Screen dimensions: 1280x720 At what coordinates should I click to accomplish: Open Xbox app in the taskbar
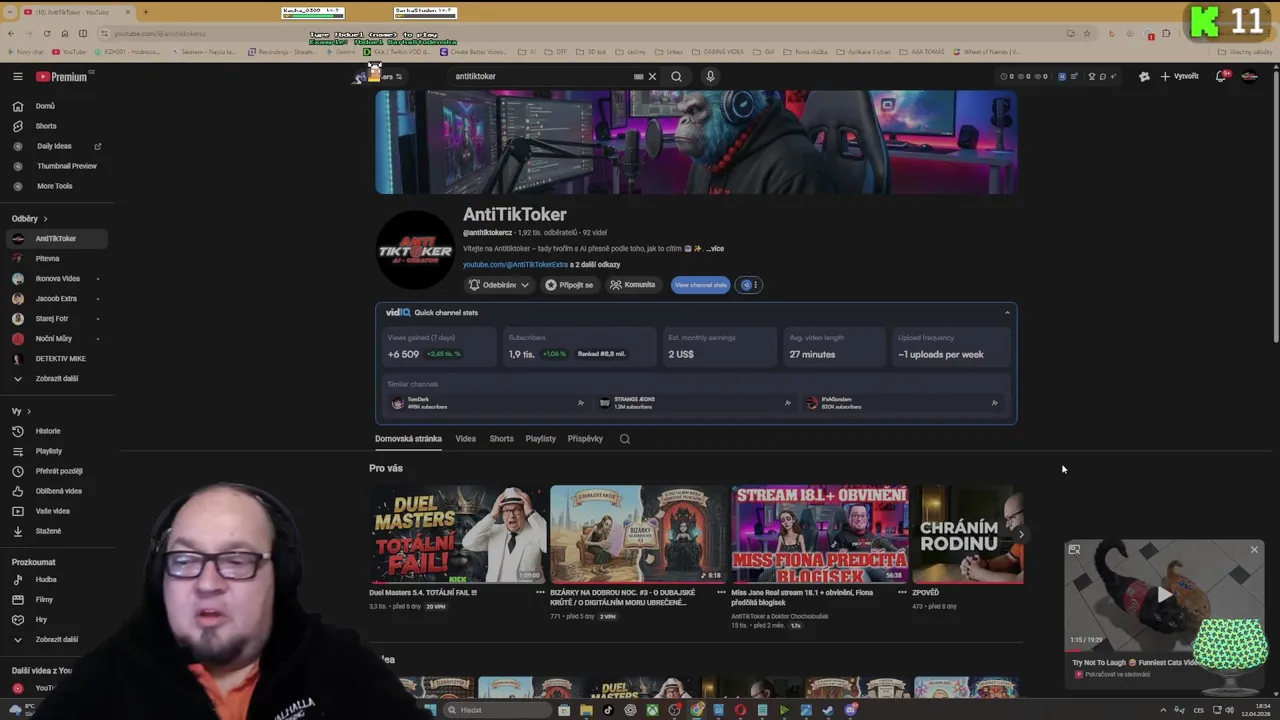click(652, 710)
